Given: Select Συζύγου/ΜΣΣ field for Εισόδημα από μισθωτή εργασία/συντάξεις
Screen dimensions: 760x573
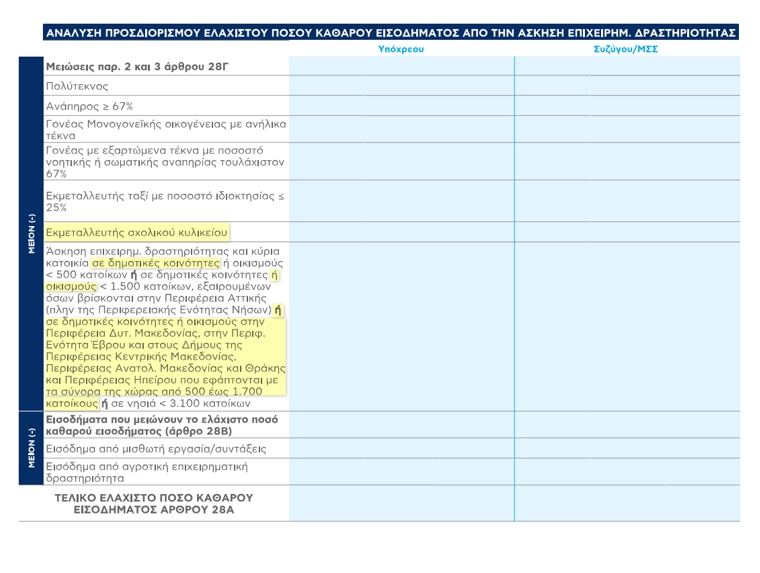Looking at the screenshot, I should tap(628, 447).
